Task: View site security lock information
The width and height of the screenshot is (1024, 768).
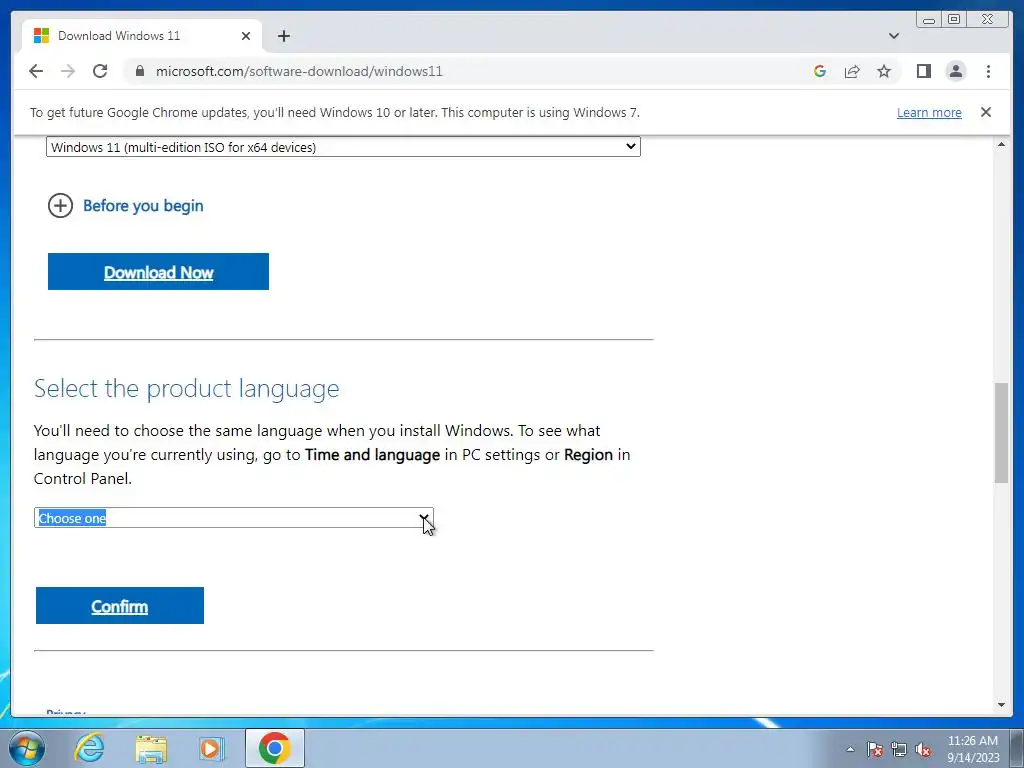Action: [140, 71]
